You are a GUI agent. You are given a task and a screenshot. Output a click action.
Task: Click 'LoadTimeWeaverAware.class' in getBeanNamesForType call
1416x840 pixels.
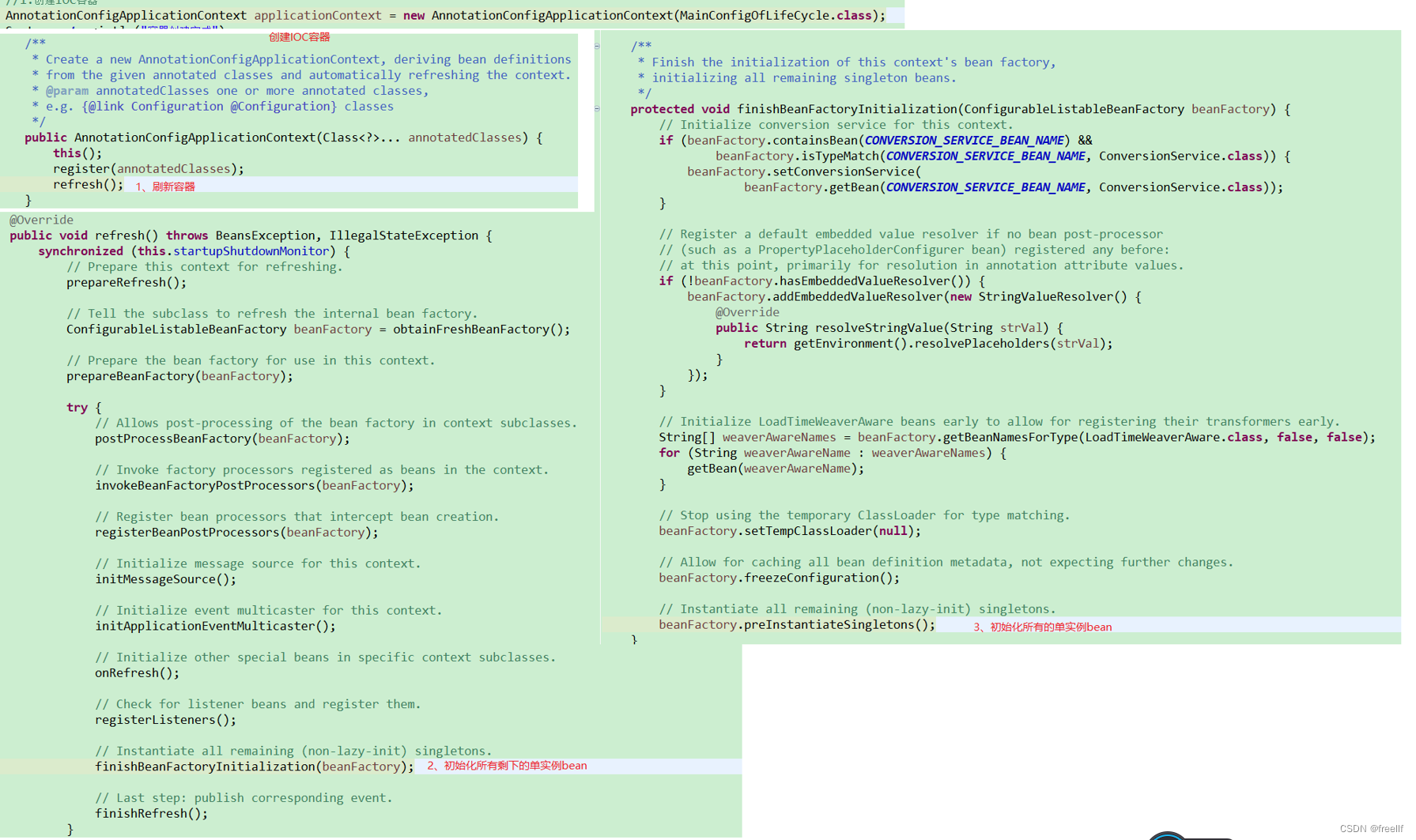(1173, 437)
